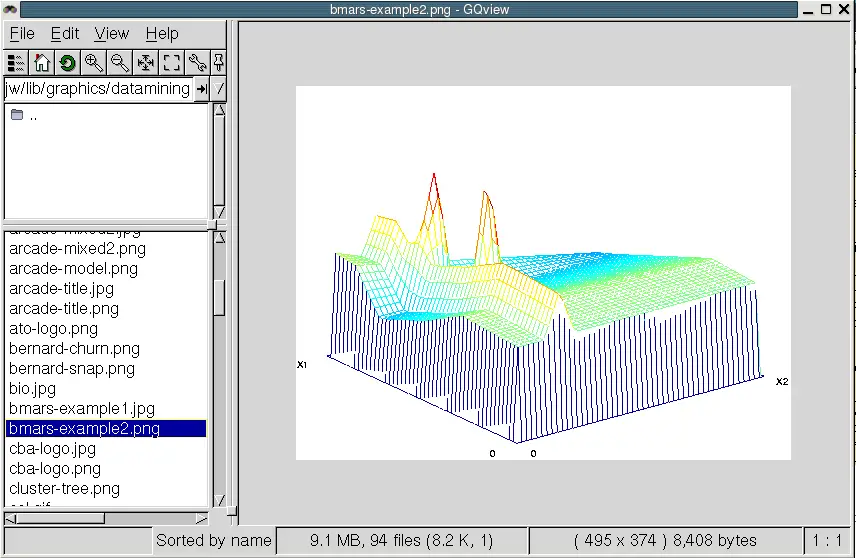Expand path history dropdown arrow
This screenshot has height=558, width=856.
coord(219,89)
